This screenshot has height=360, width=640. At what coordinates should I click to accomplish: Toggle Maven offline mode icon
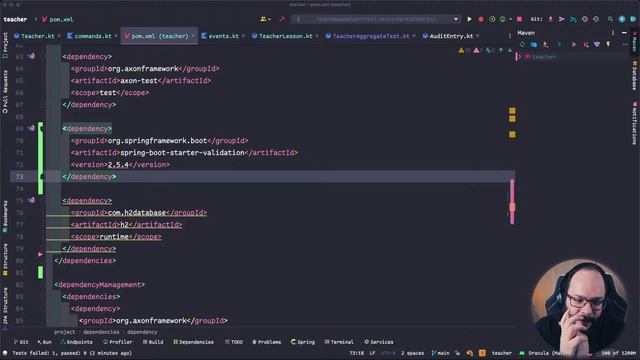pyautogui.click(x=597, y=44)
